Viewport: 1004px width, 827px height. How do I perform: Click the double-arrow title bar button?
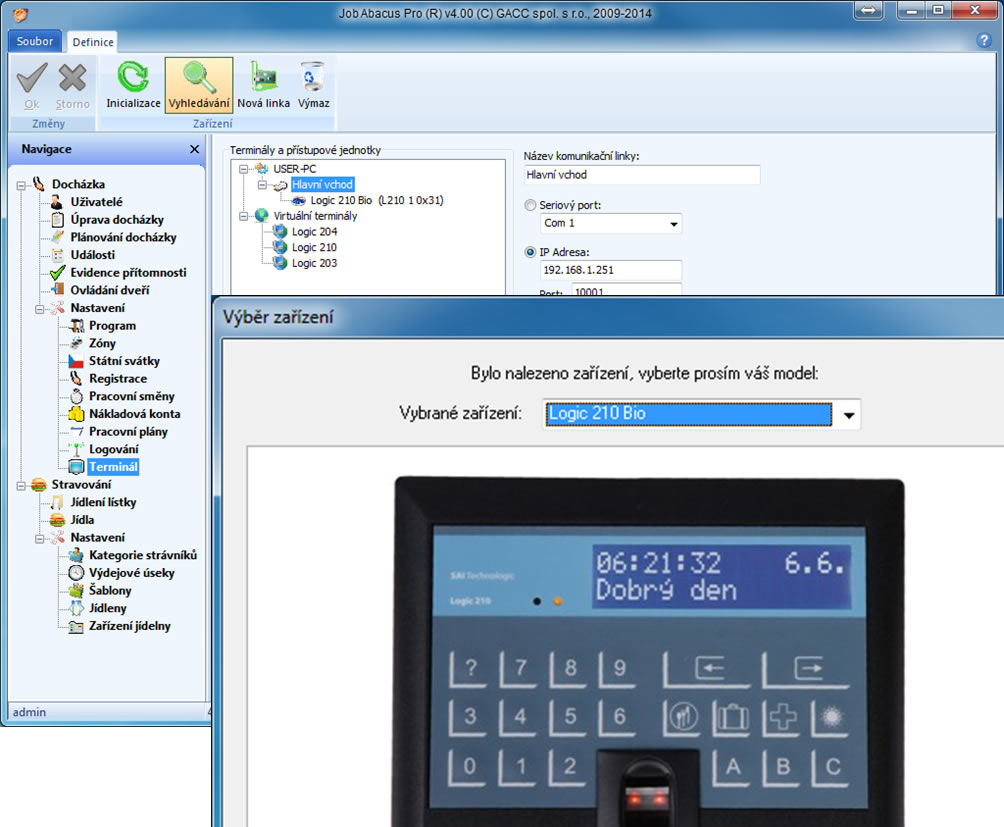[868, 10]
